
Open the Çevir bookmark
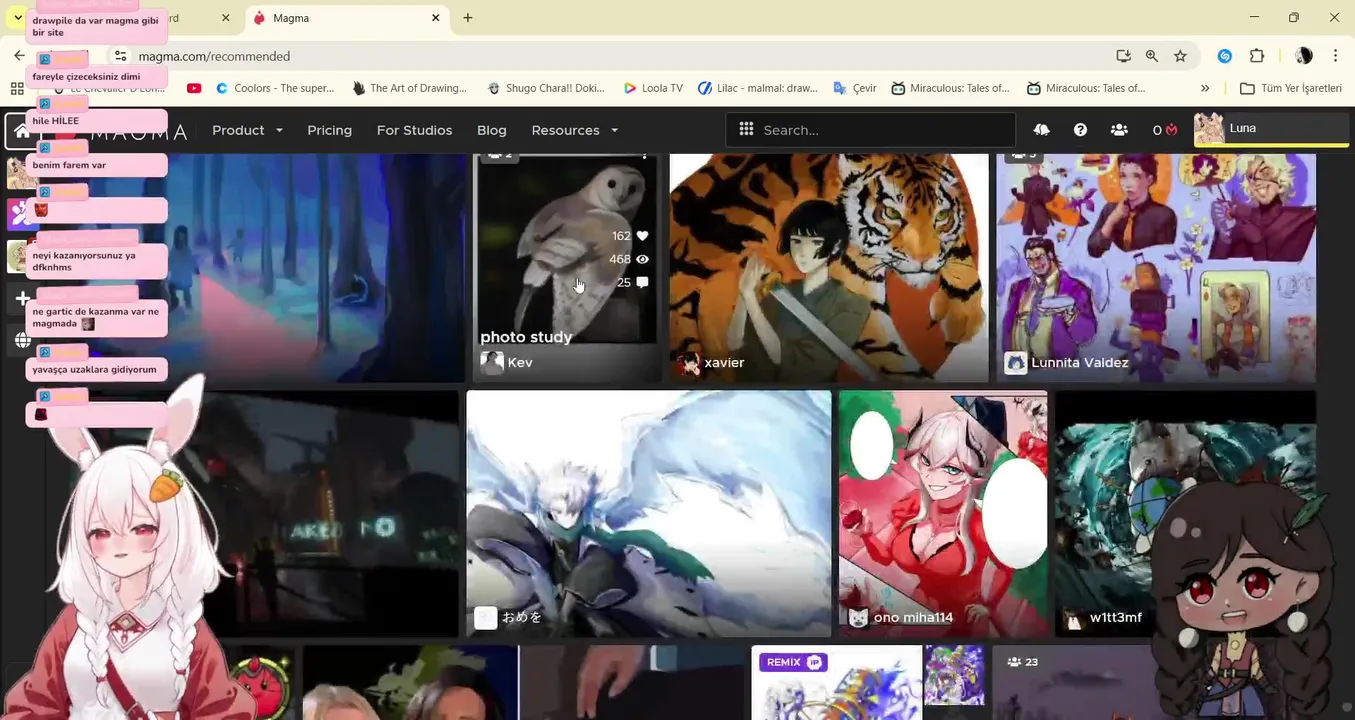tap(855, 88)
